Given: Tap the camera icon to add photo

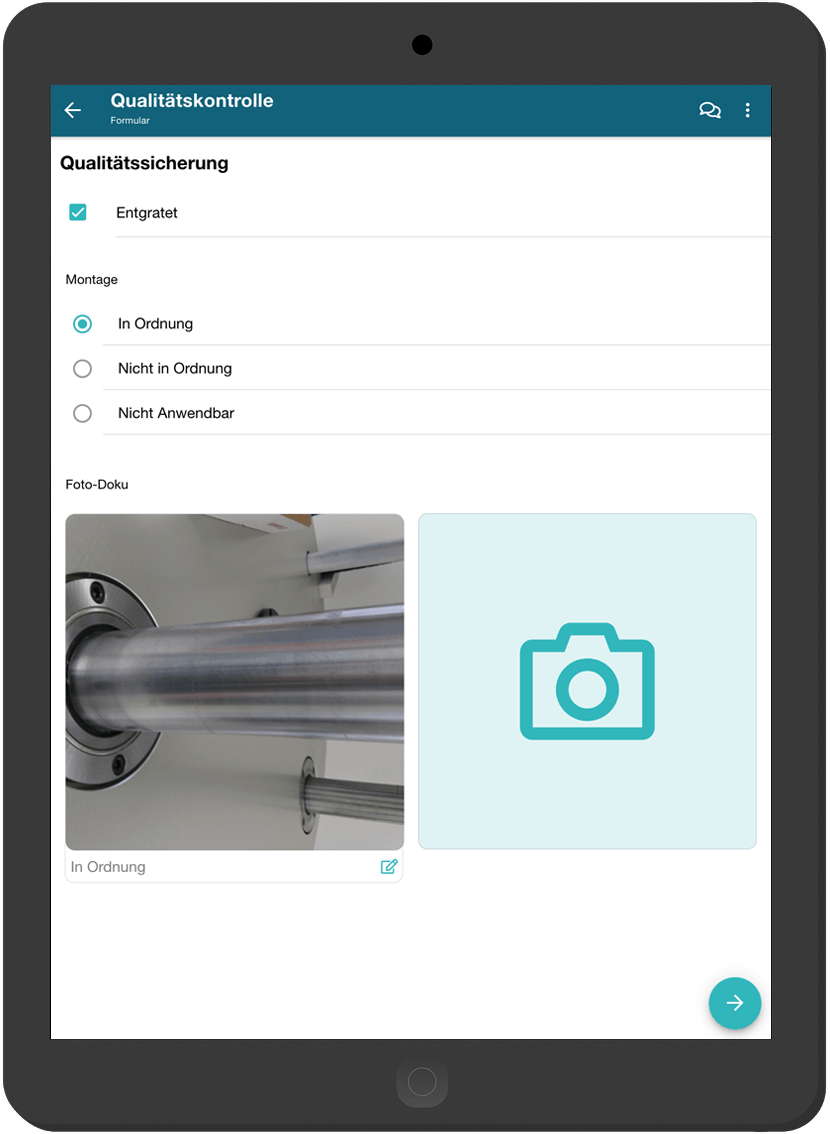Looking at the screenshot, I should (587, 681).
